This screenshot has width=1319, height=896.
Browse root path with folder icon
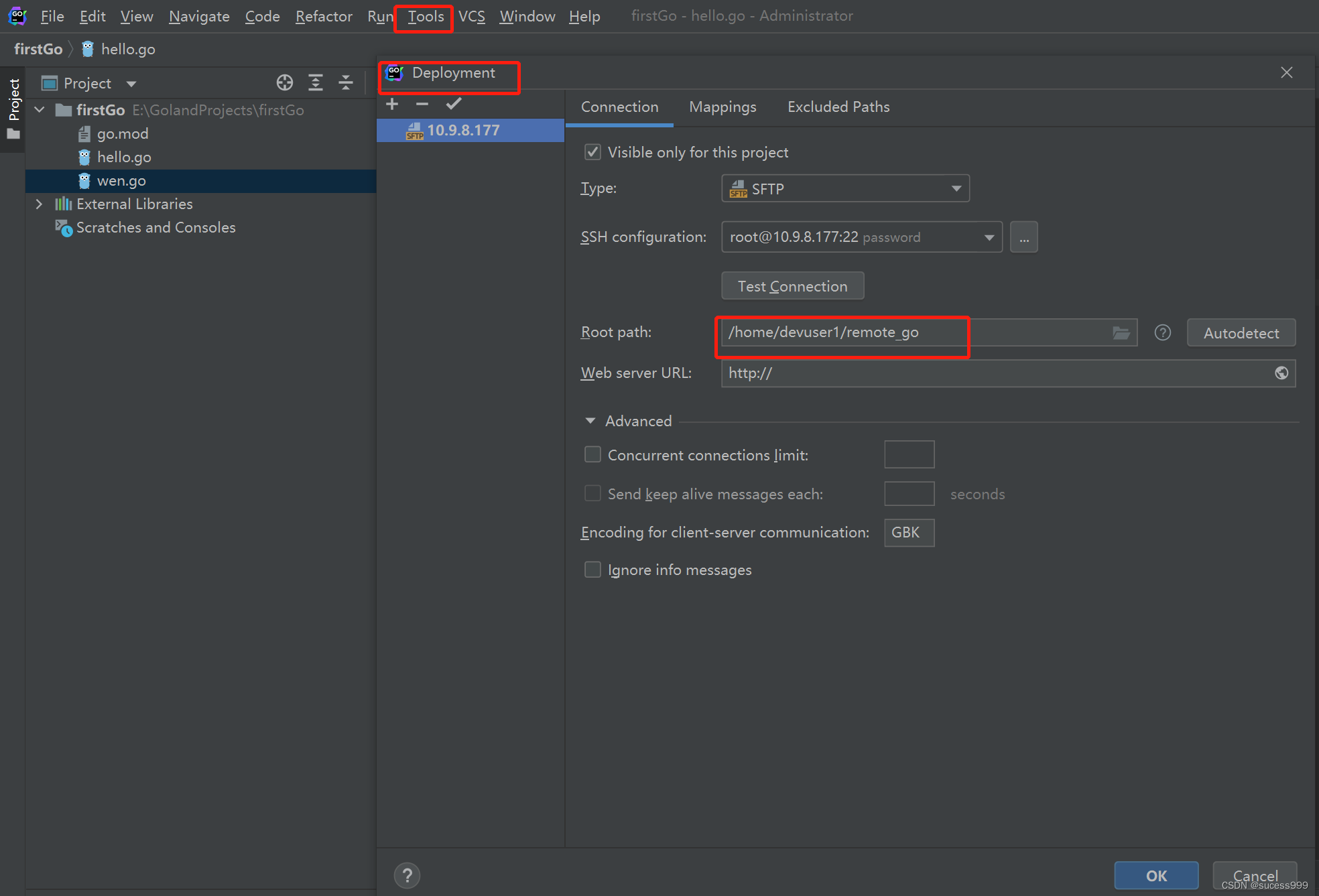[1121, 333]
